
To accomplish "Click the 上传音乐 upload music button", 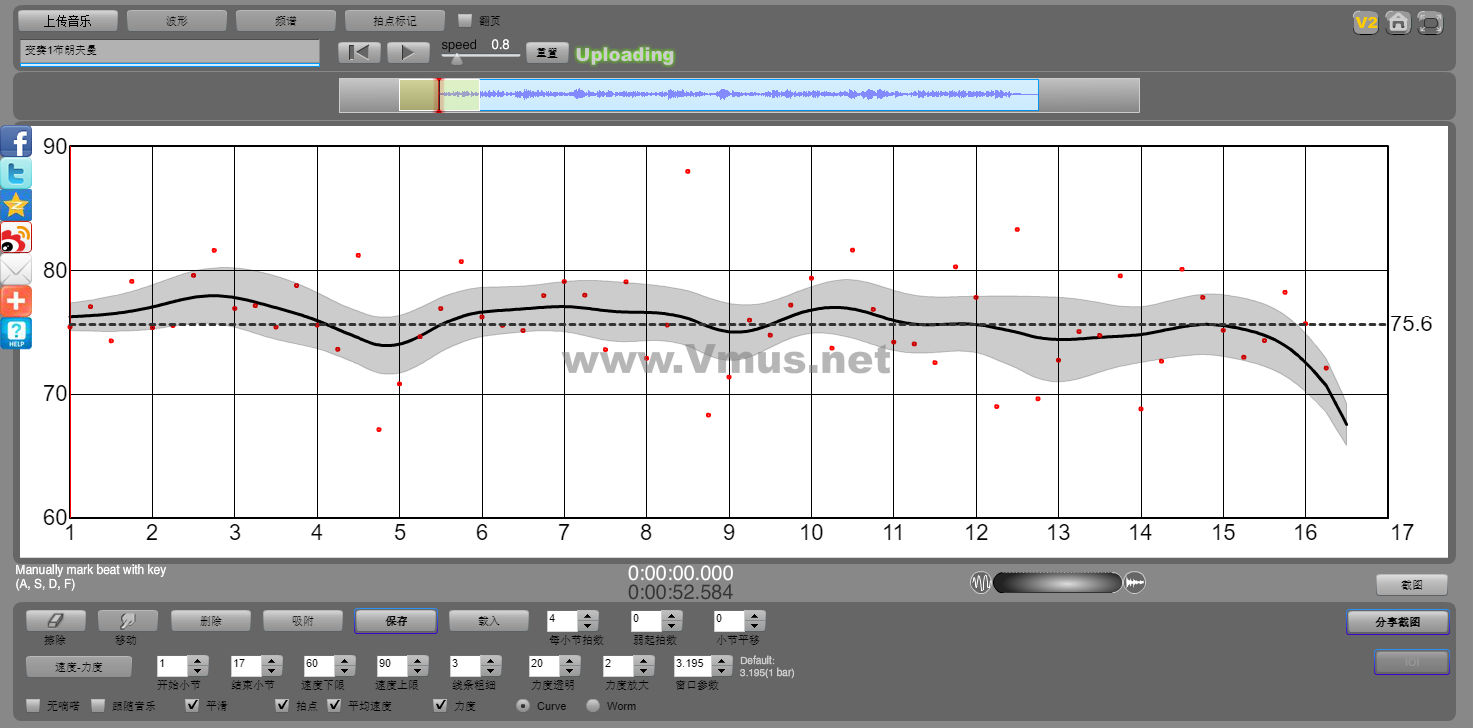I will 68,20.
